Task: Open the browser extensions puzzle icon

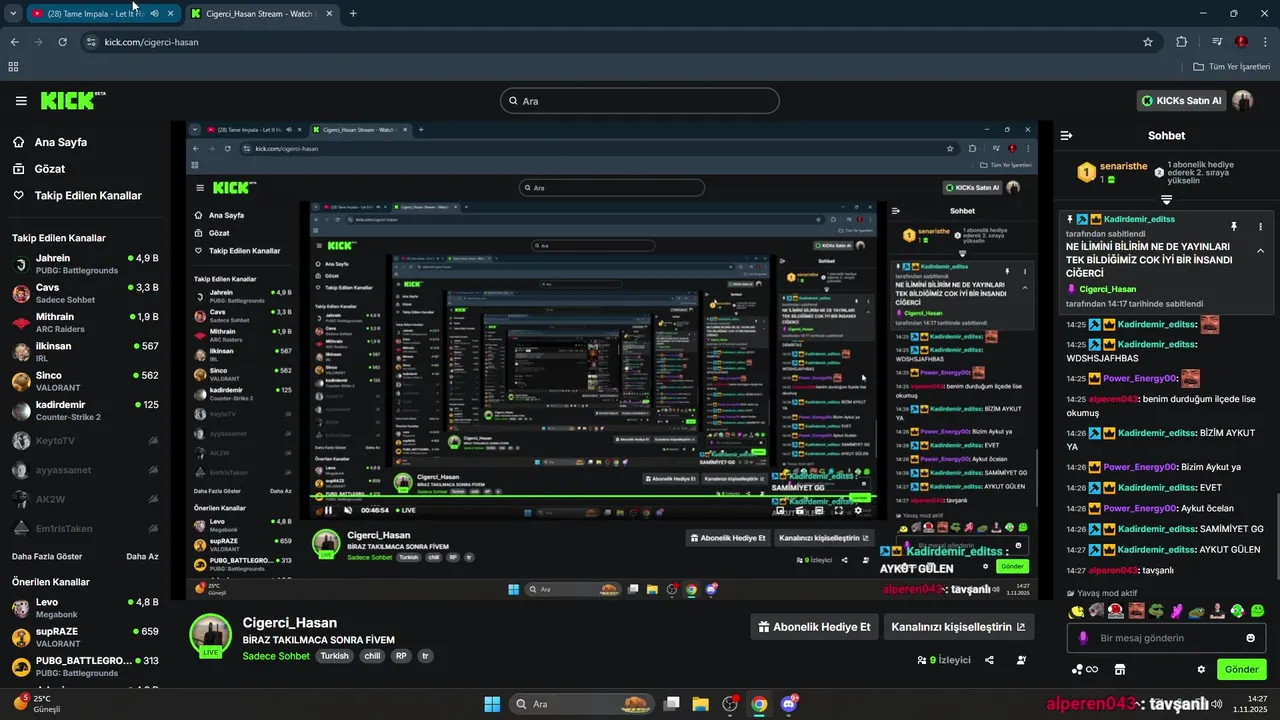Action: [x=1182, y=42]
